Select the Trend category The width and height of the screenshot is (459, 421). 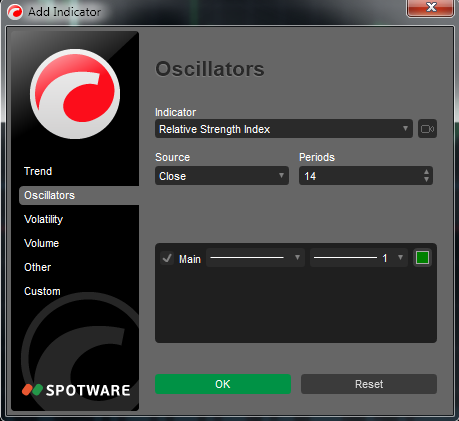tap(38, 171)
